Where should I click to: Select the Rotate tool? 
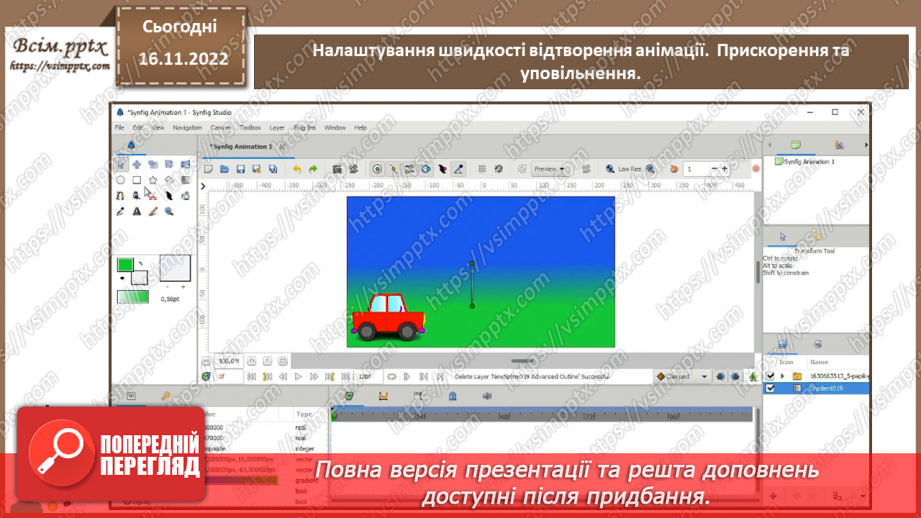click(x=169, y=164)
